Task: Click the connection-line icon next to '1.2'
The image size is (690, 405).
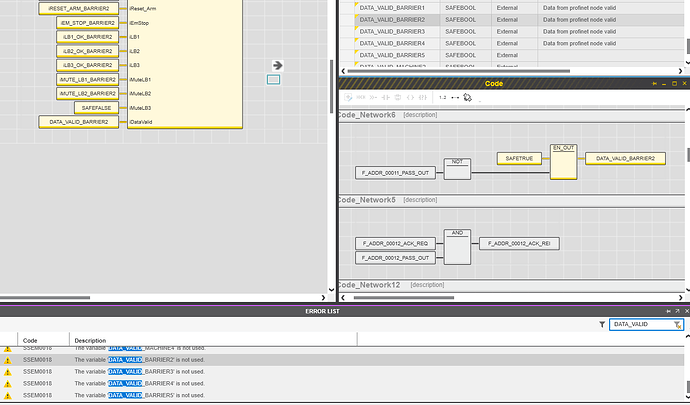Action: coord(455,97)
